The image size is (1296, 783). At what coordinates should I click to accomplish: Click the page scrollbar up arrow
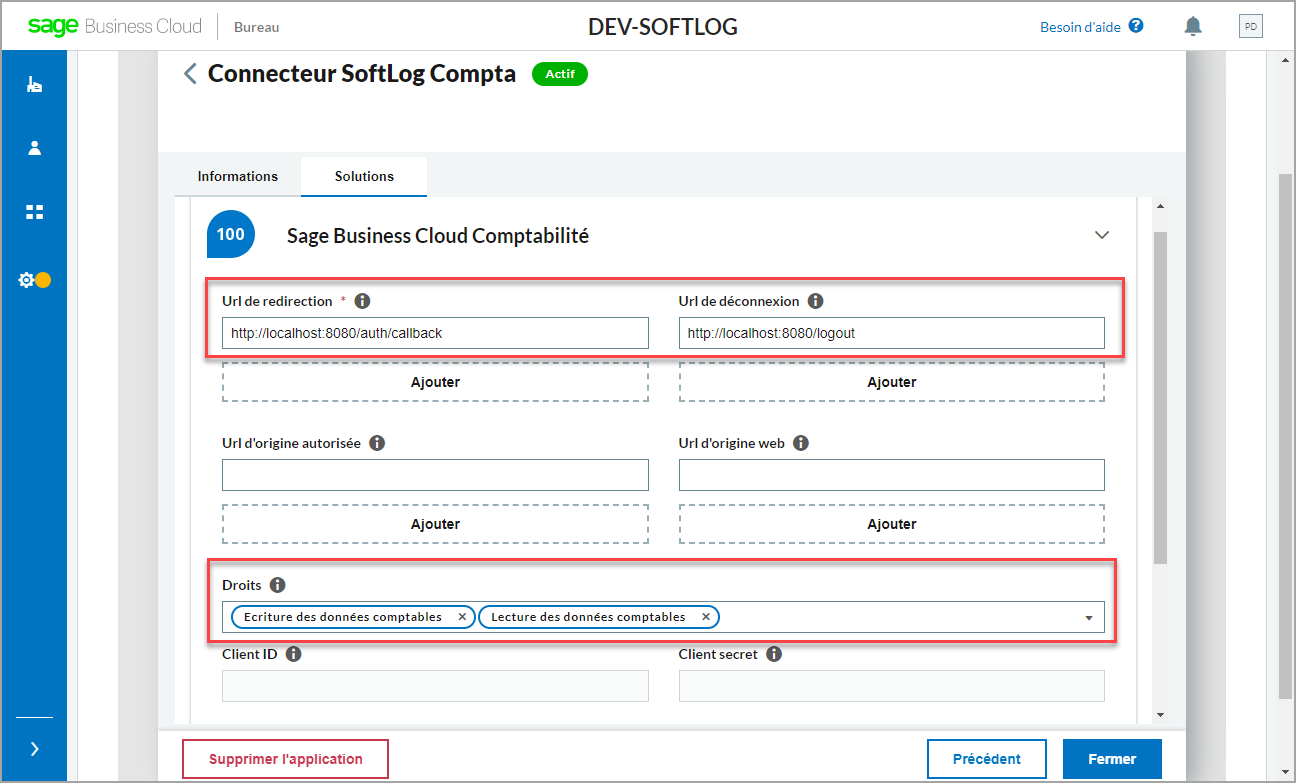[1285, 60]
